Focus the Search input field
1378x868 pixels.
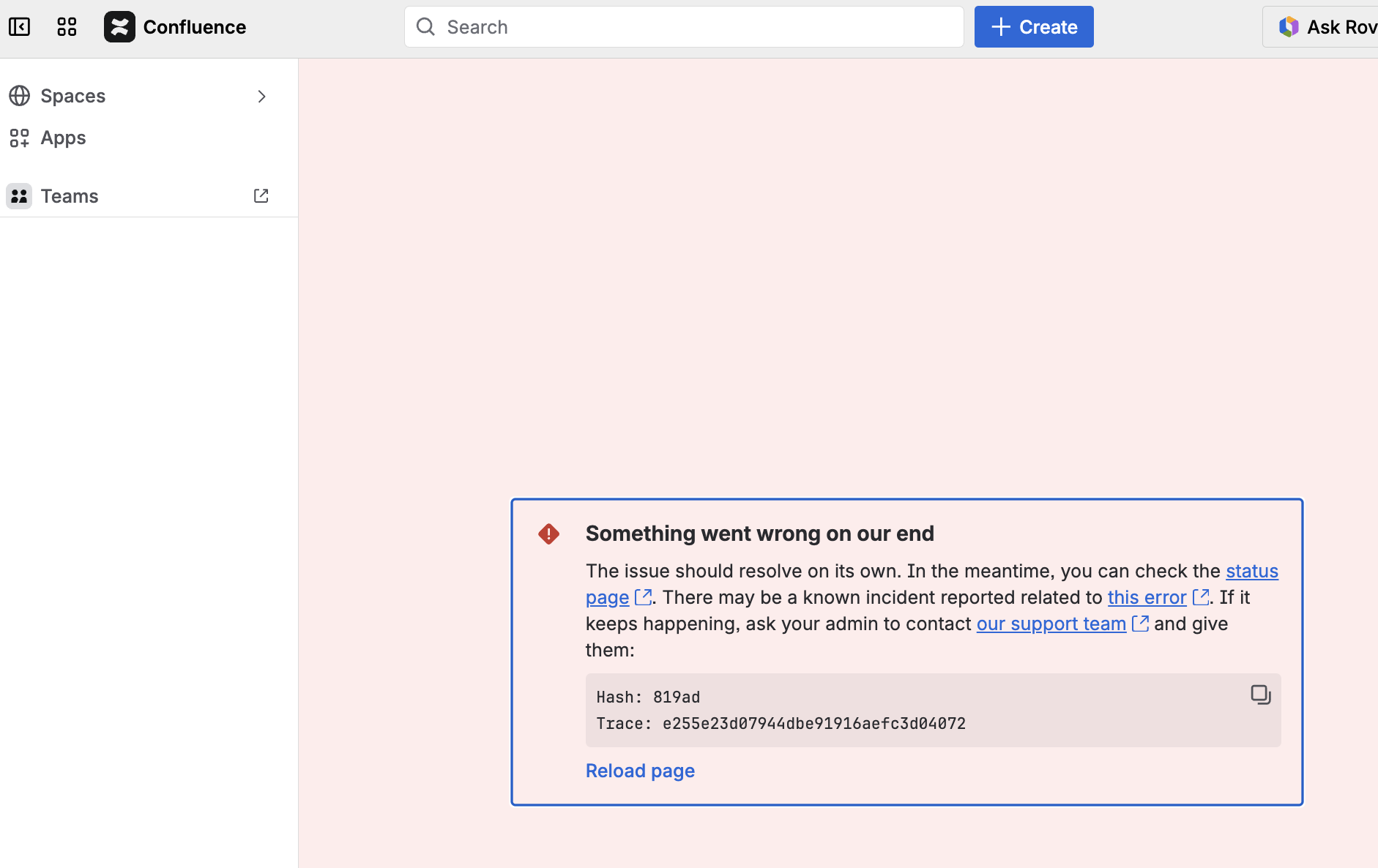pos(696,27)
